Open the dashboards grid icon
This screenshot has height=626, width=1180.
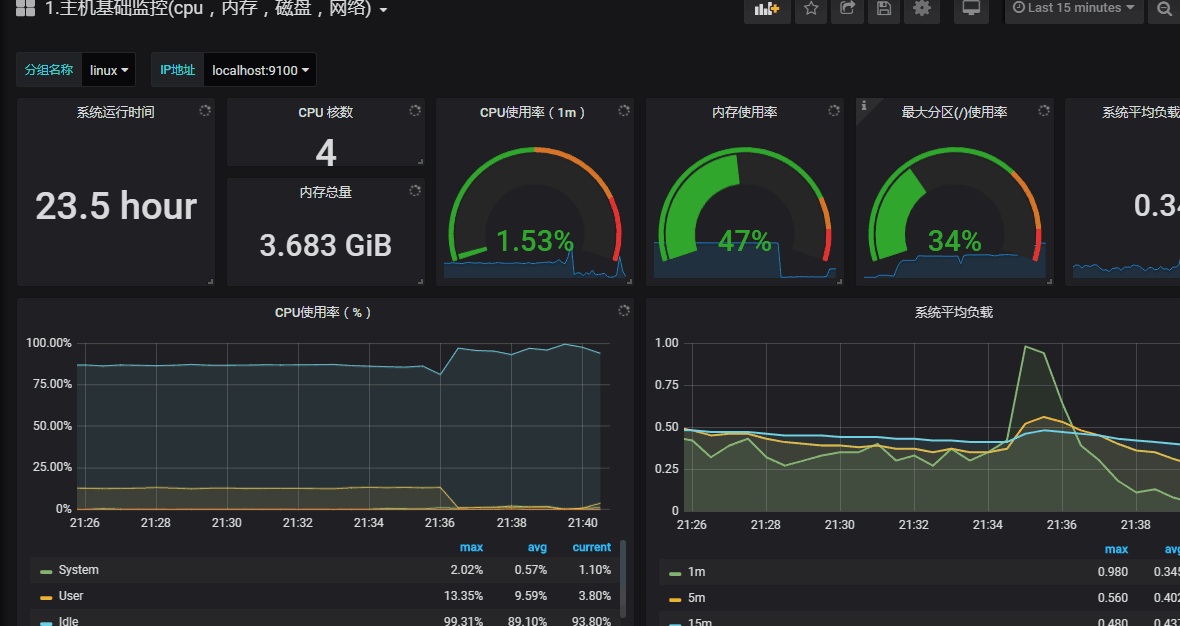pyautogui.click(x=25, y=9)
